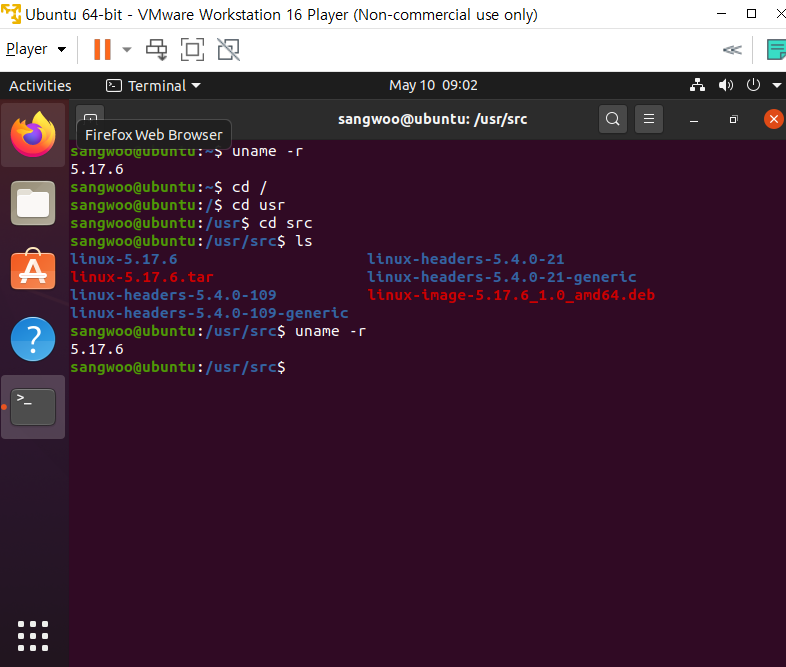This screenshot has height=667, width=786.
Task: Pause the virtual machine
Action: [102, 50]
